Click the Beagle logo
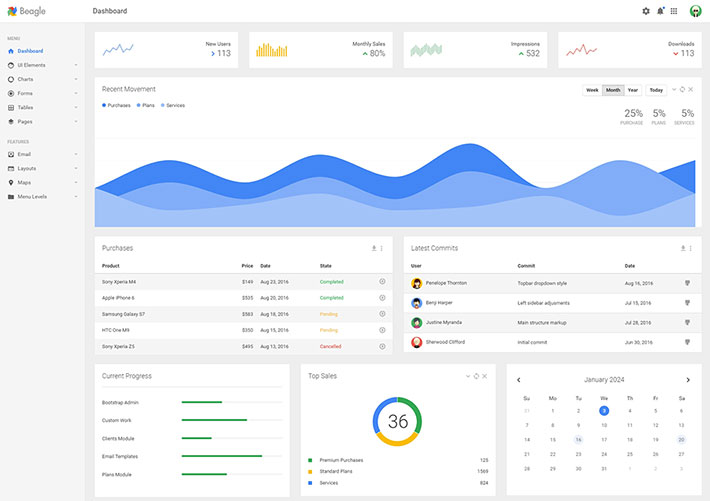Screen dimensions: 710x501 click(27, 11)
